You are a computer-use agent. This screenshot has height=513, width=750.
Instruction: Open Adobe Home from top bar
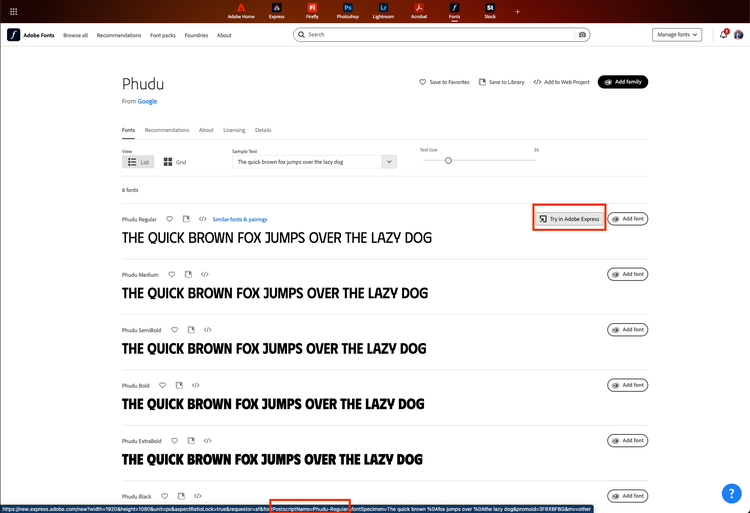point(241,11)
